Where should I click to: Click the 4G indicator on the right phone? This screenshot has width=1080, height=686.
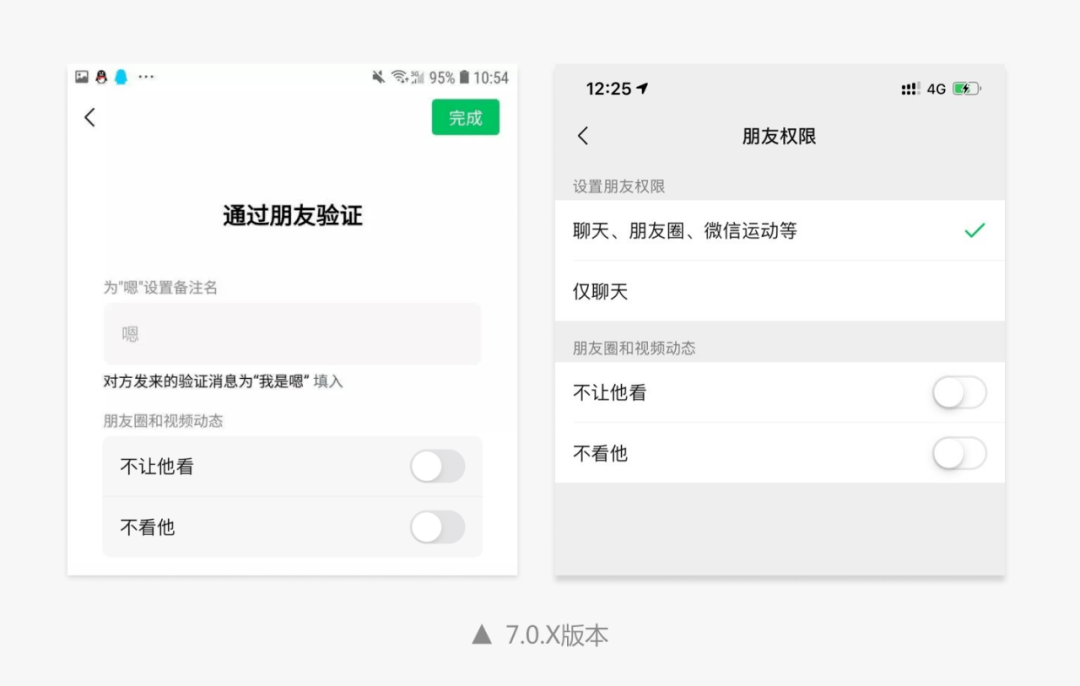(x=935, y=88)
